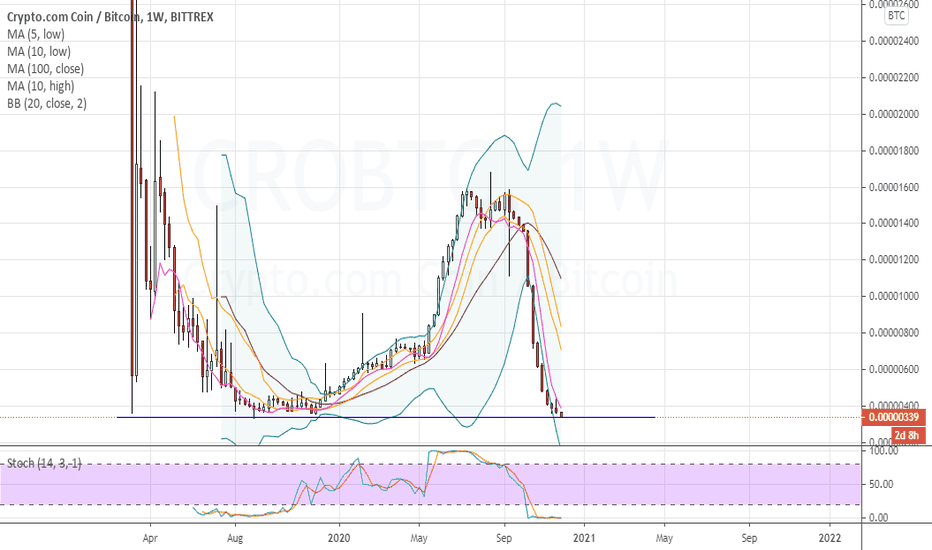932x550 pixels.
Task: Select the MA (100, close) indicator label
Action: (x=45, y=69)
